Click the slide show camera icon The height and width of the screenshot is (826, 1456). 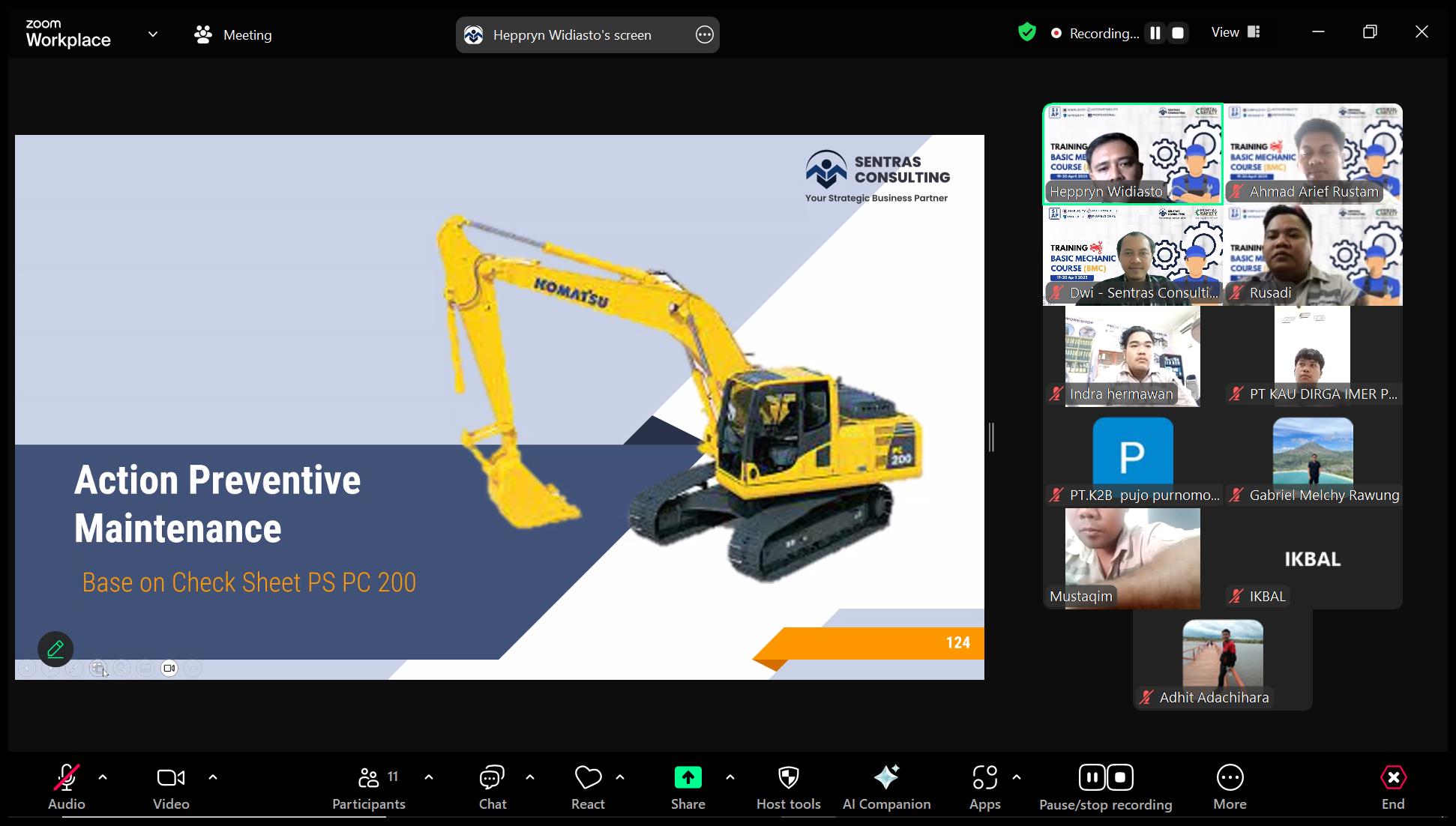click(169, 668)
